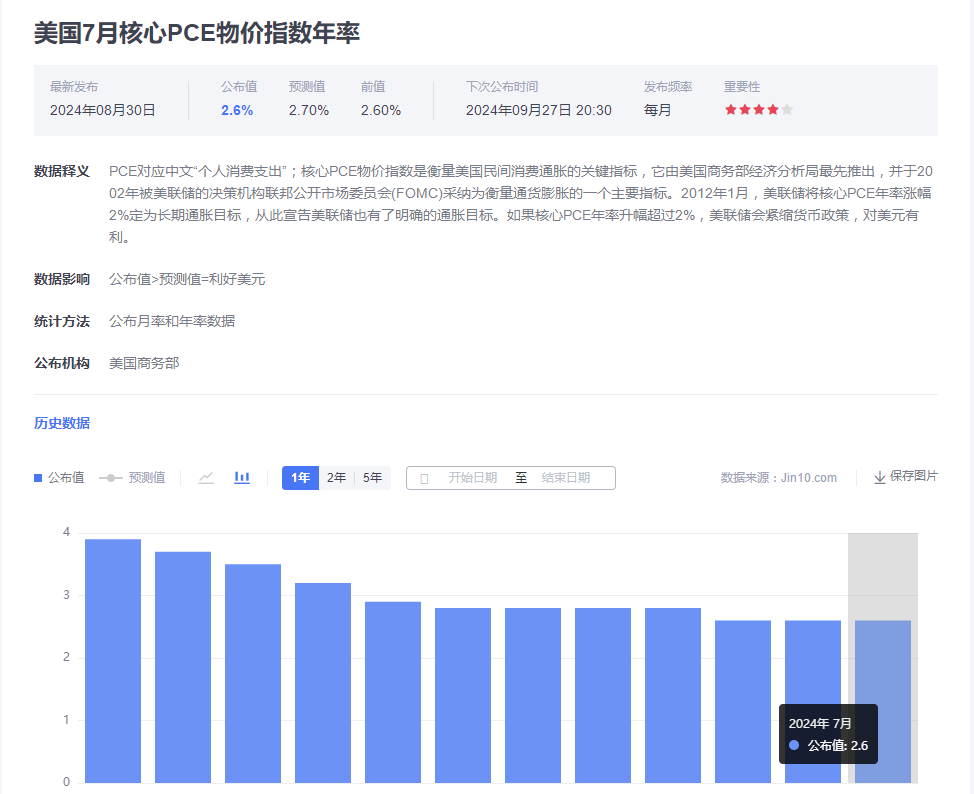
Task: Click the blue 2.6% published value
Action: [x=237, y=110]
